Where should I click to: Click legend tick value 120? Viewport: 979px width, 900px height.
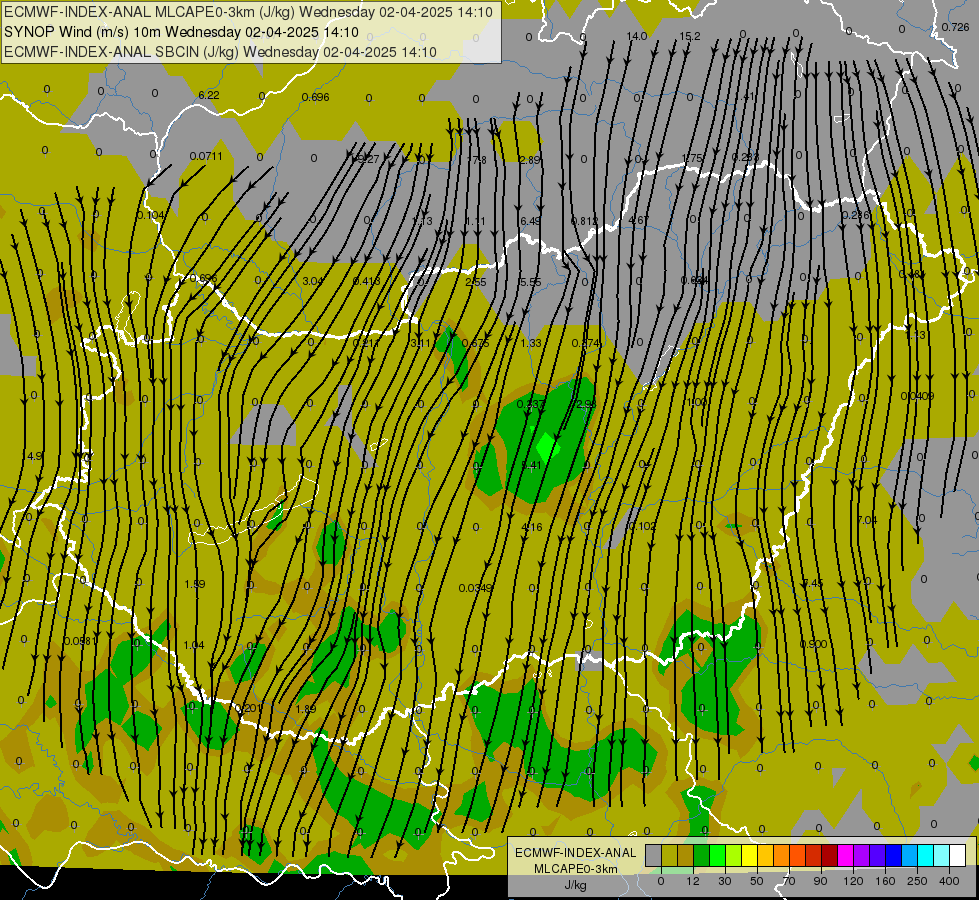(x=853, y=881)
